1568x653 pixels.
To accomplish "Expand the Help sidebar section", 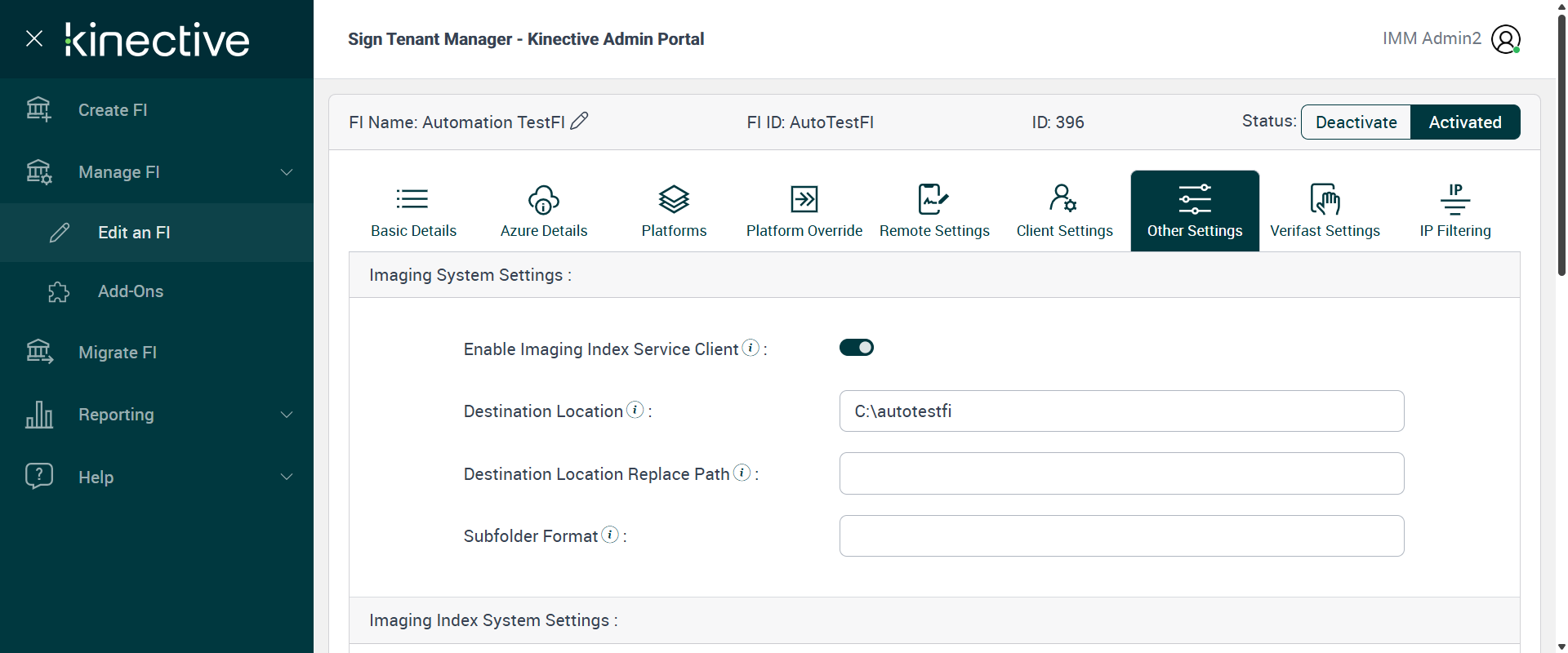I will (x=287, y=477).
